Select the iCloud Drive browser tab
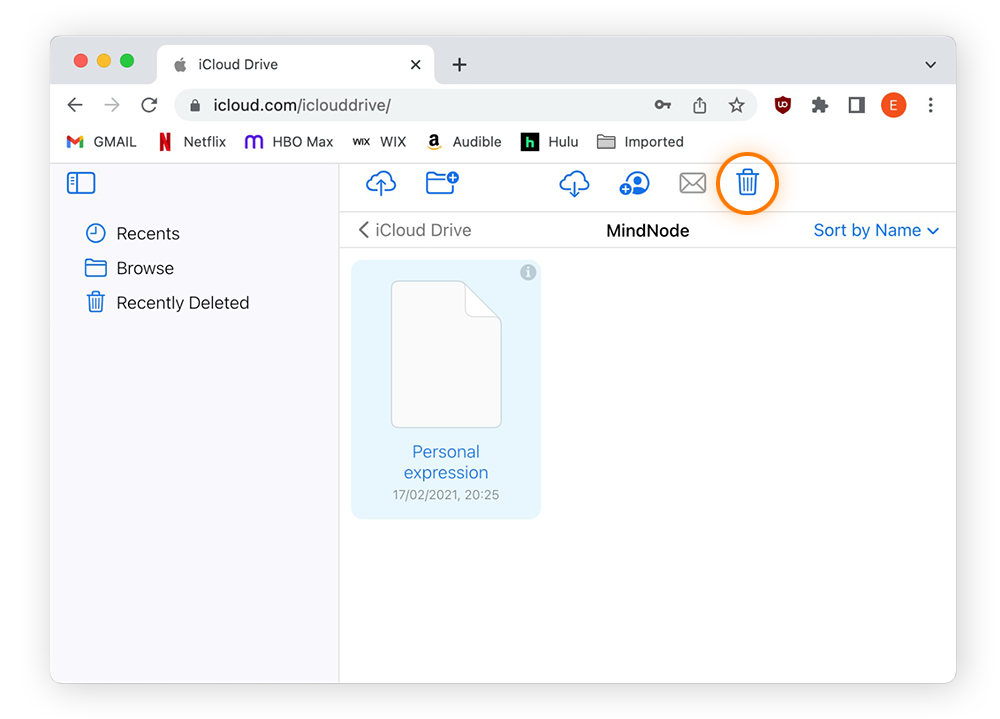1000x719 pixels. pos(295,64)
